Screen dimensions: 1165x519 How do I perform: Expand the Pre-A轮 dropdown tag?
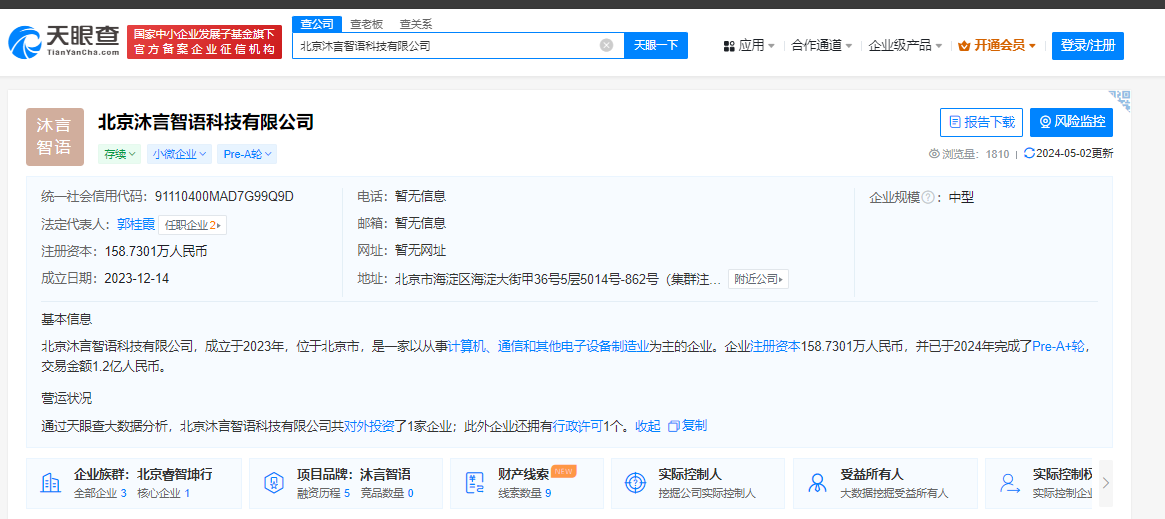(x=247, y=154)
